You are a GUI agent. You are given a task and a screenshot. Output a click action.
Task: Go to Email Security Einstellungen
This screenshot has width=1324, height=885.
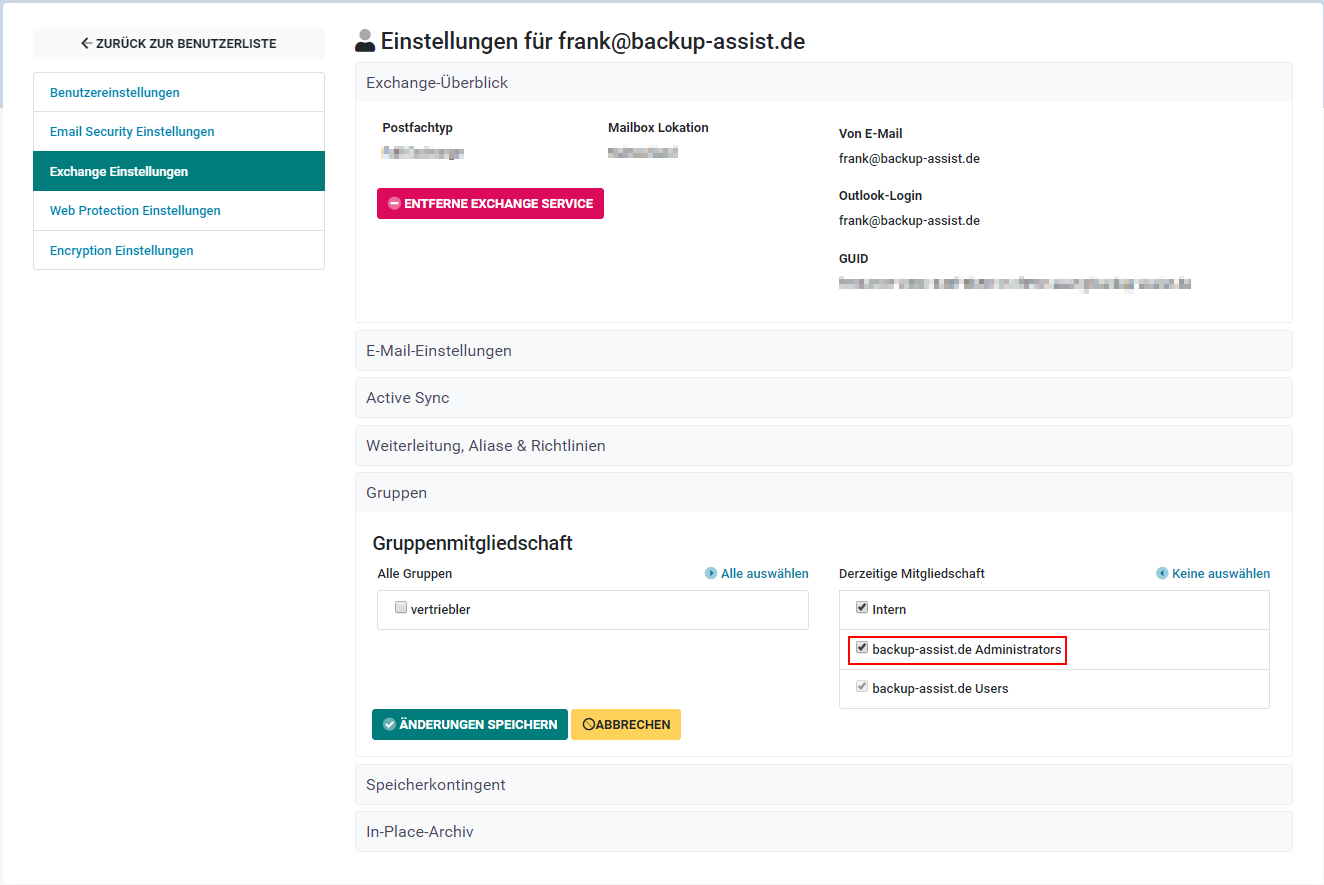pyautogui.click(x=132, y=132)
